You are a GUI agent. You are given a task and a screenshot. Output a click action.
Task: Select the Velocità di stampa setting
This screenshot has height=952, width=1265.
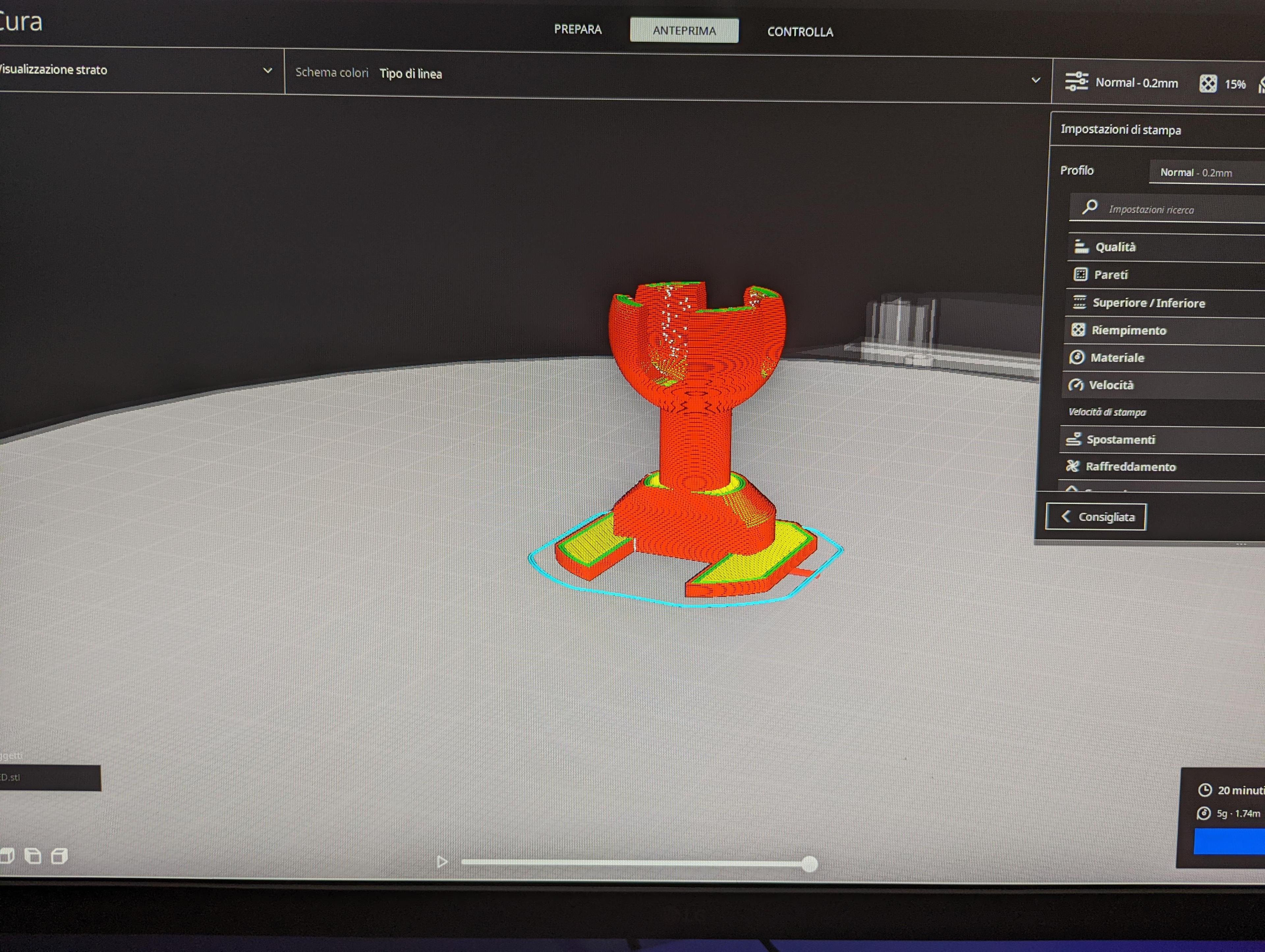(1107, 412)
